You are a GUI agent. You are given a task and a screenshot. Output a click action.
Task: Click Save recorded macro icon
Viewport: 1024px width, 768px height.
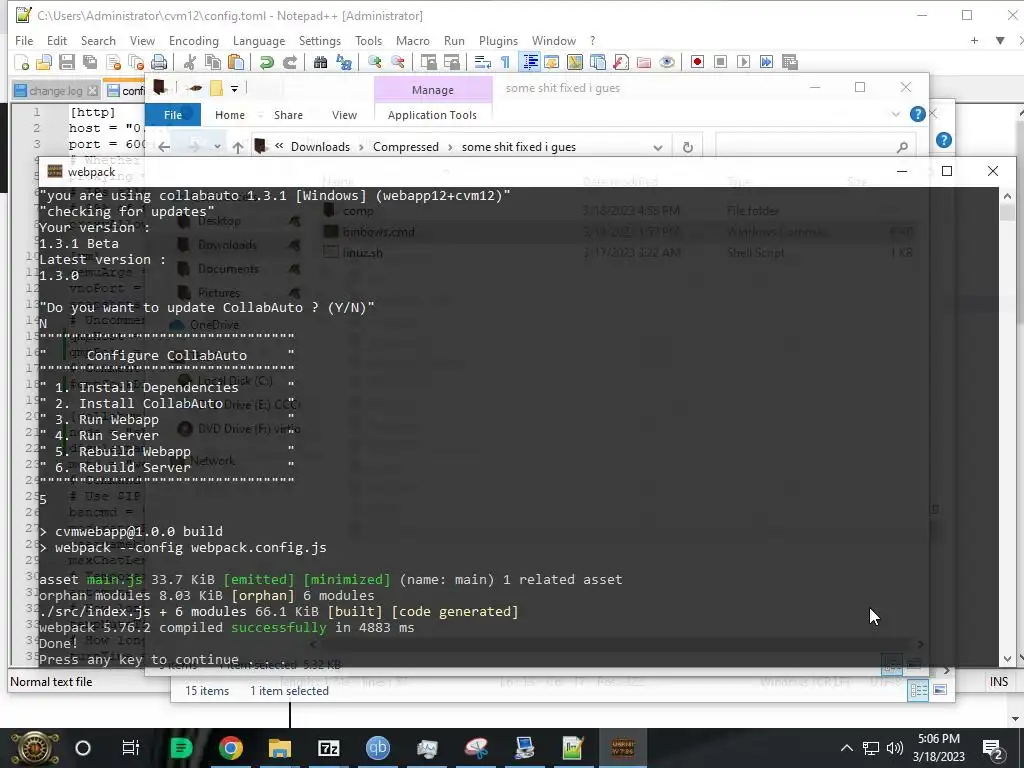tap(790, 62)
